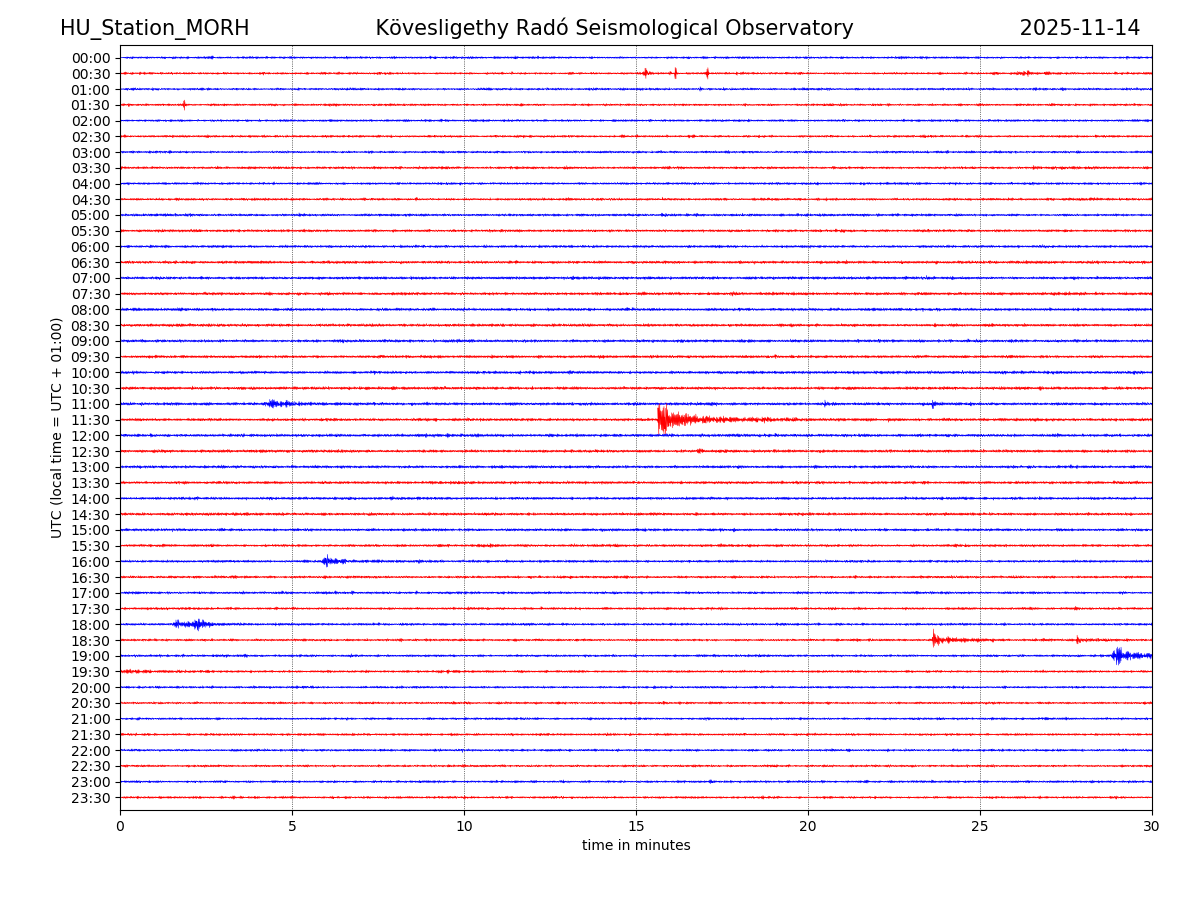Click the red spike on the 01:30 trace

(x=184, y=105)
